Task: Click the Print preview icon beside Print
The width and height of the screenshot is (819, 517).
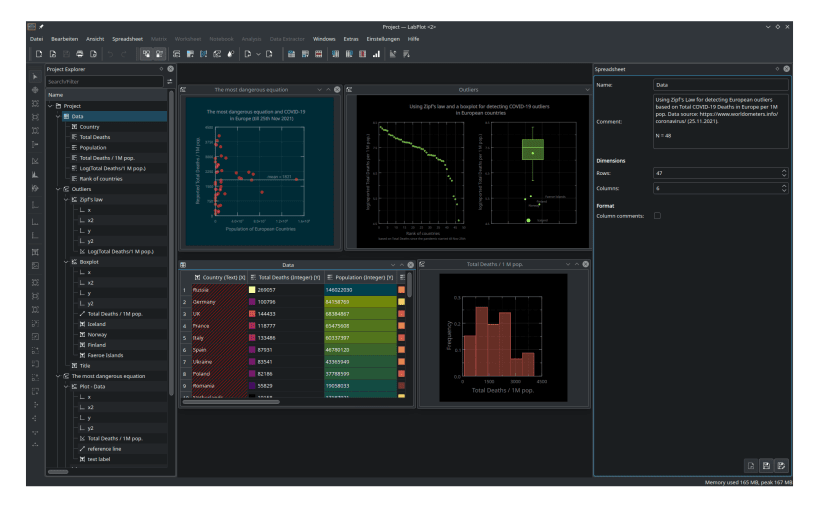Action: click(93, 54)
